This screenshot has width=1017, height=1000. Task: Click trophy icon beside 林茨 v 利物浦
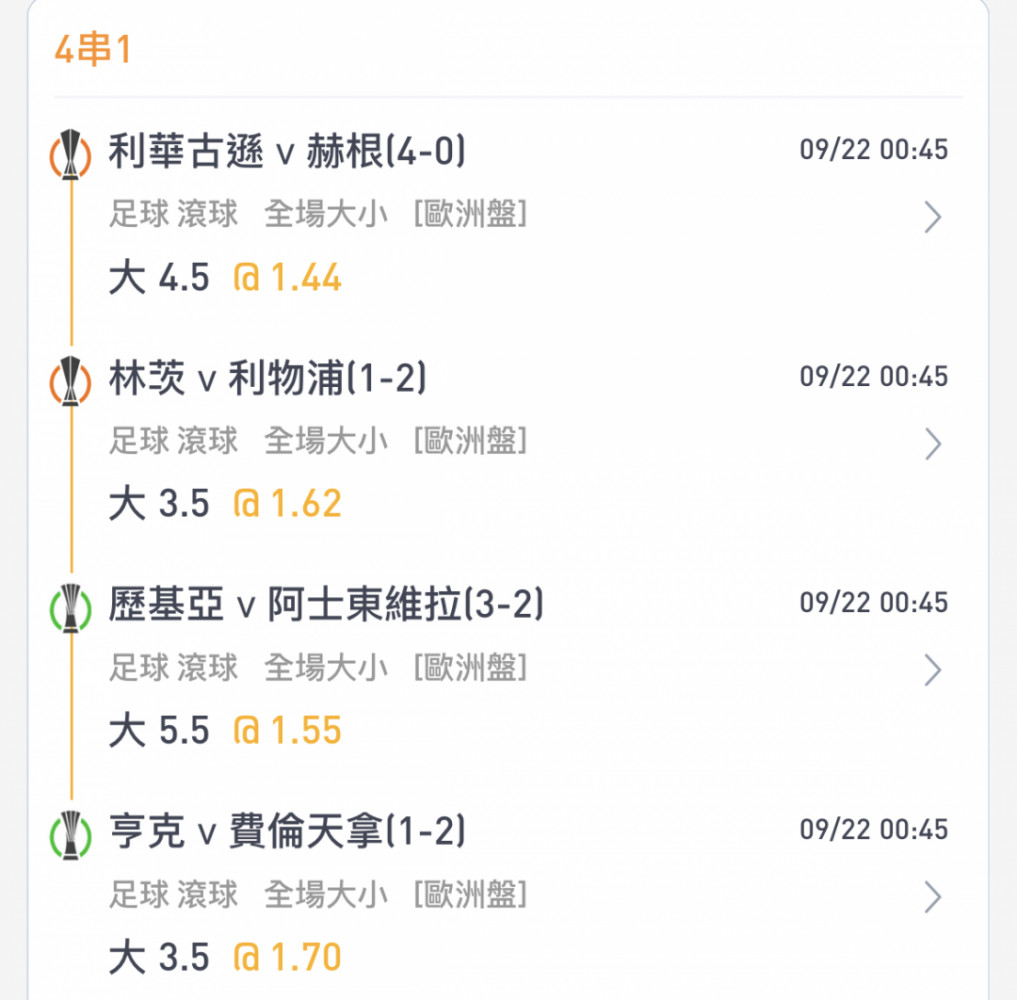[x=71, y=381]
